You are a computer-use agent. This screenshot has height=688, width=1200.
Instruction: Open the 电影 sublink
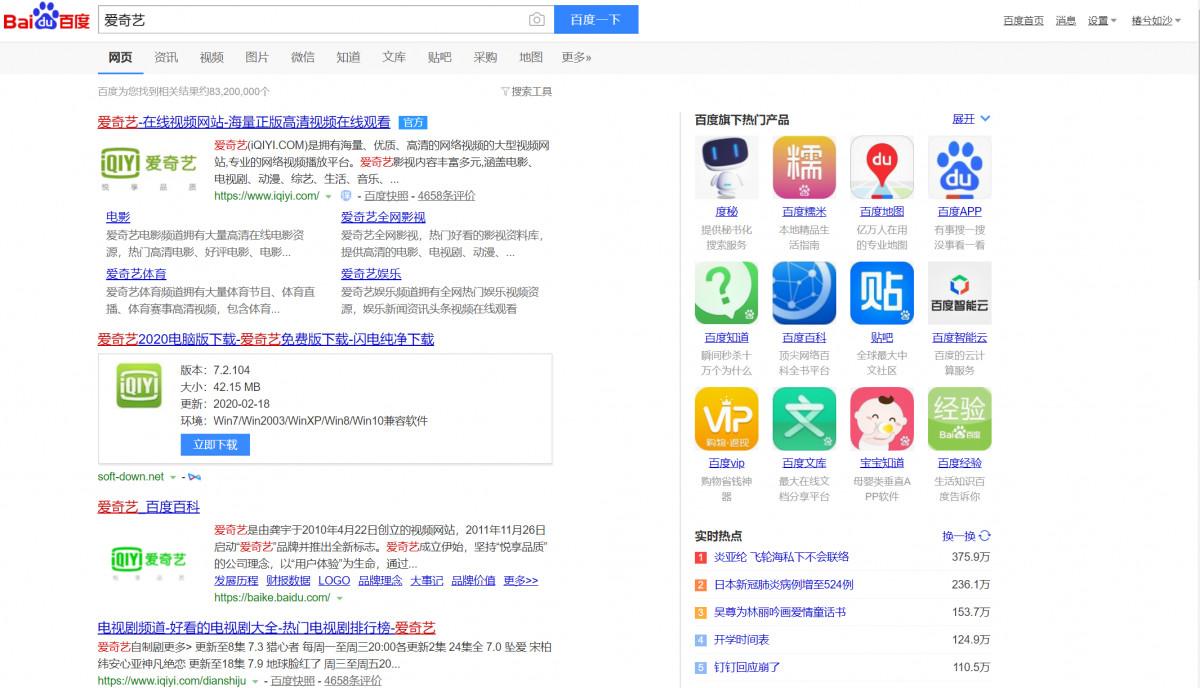tap(118, 217)
